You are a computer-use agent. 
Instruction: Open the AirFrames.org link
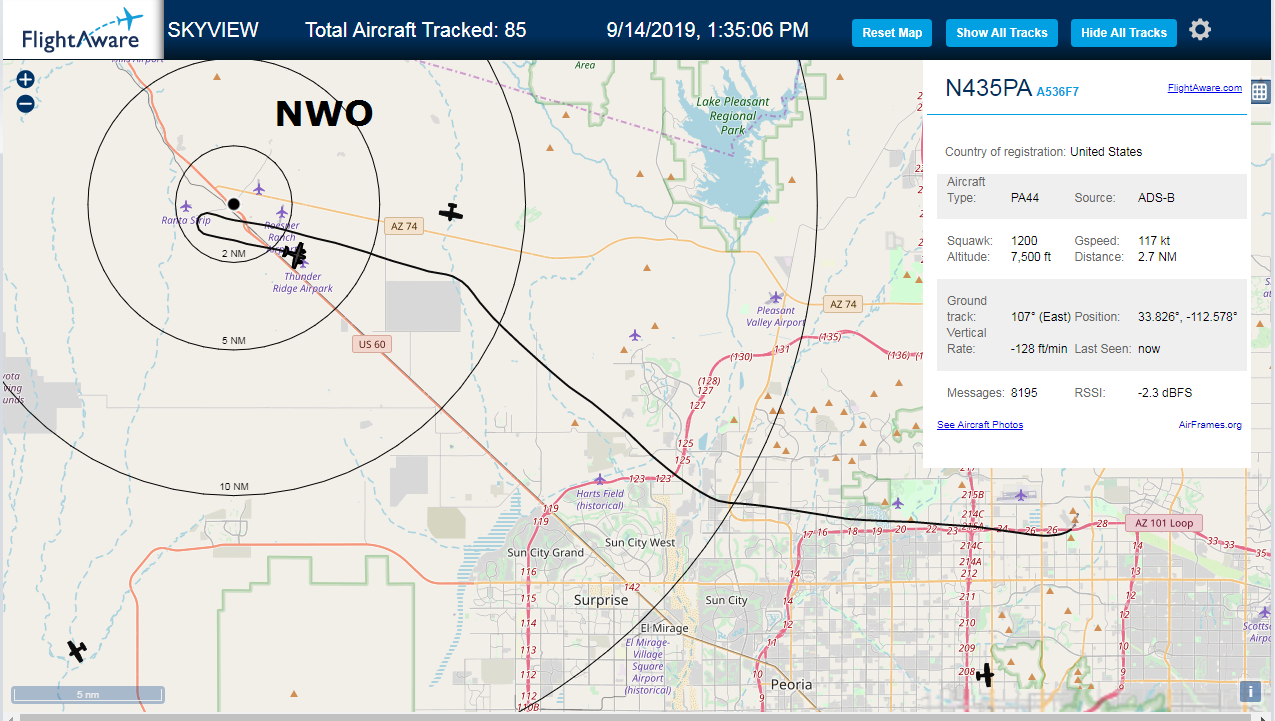(1210, 425)
